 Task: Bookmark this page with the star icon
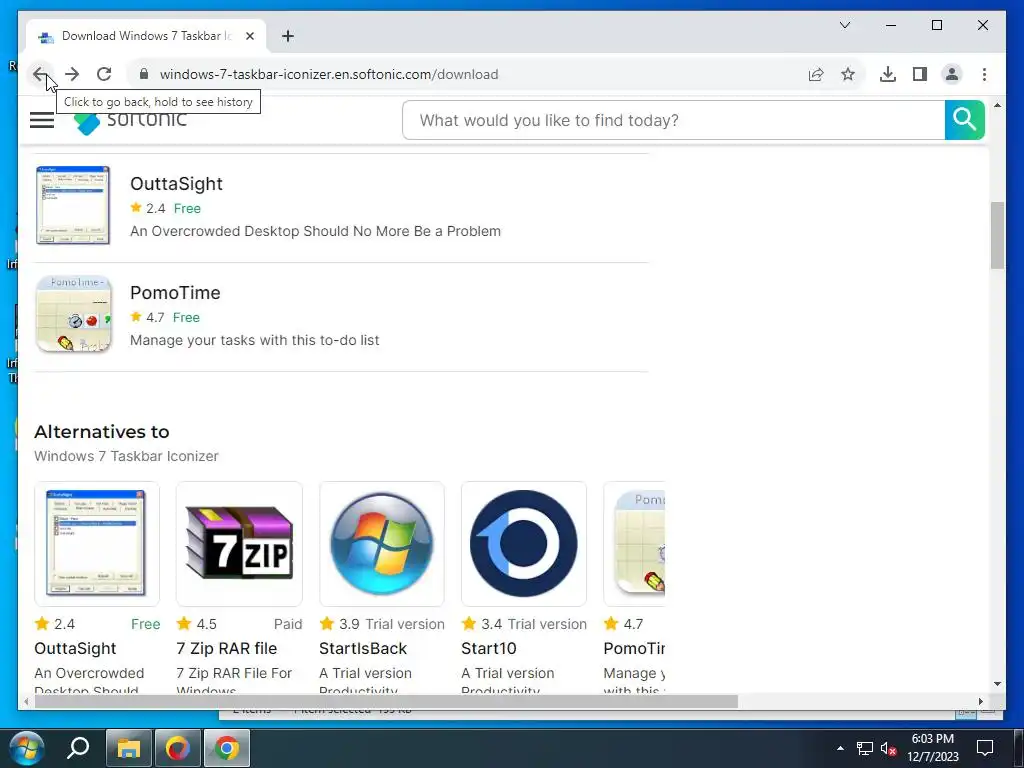tap(848, 74)
